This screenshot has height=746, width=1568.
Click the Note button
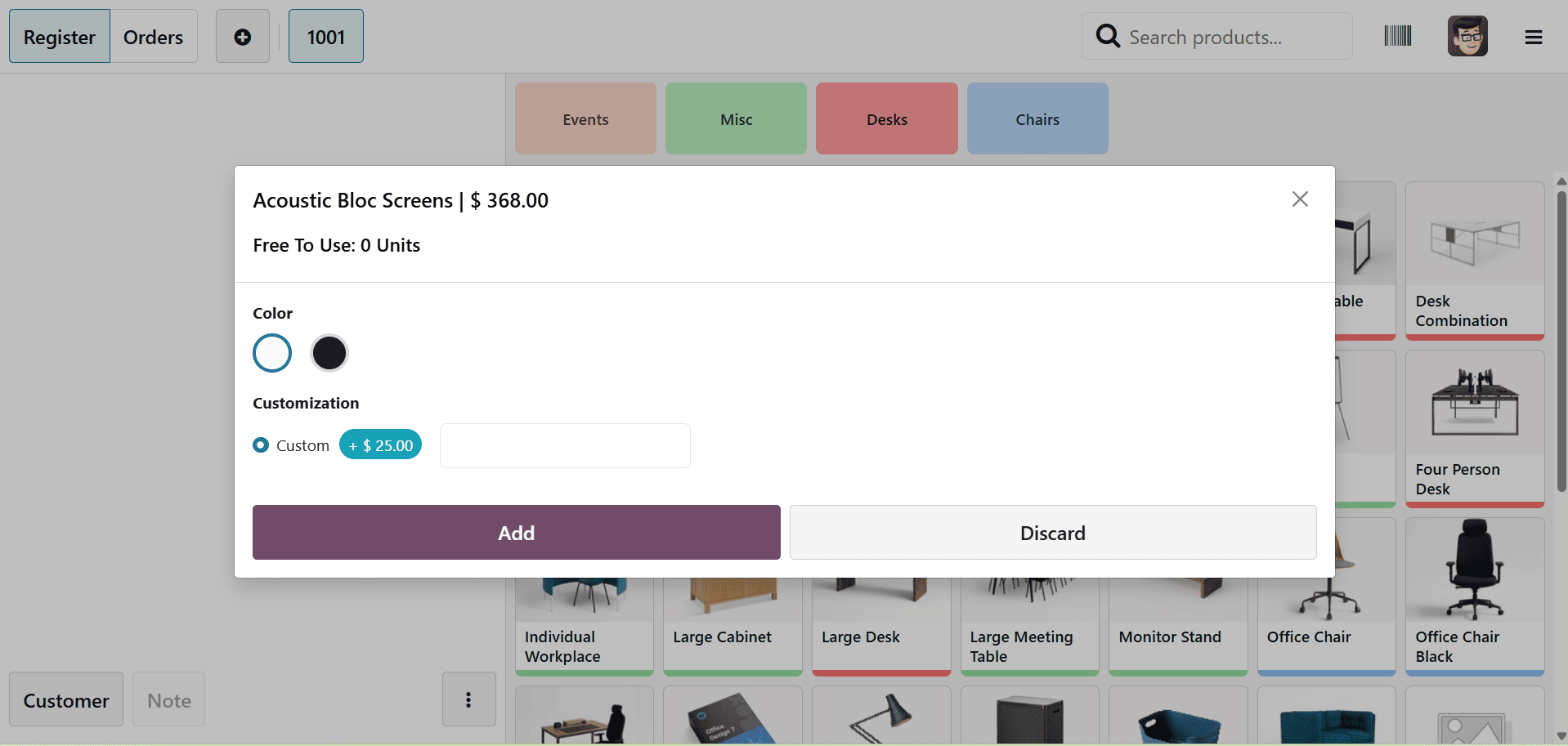pos(169,699)
